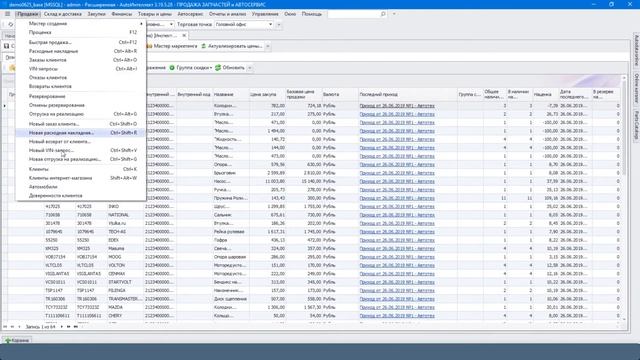640x360 pixels.
Task: Choose Отказы клиентов menu entry
Action: click(81, 78)
